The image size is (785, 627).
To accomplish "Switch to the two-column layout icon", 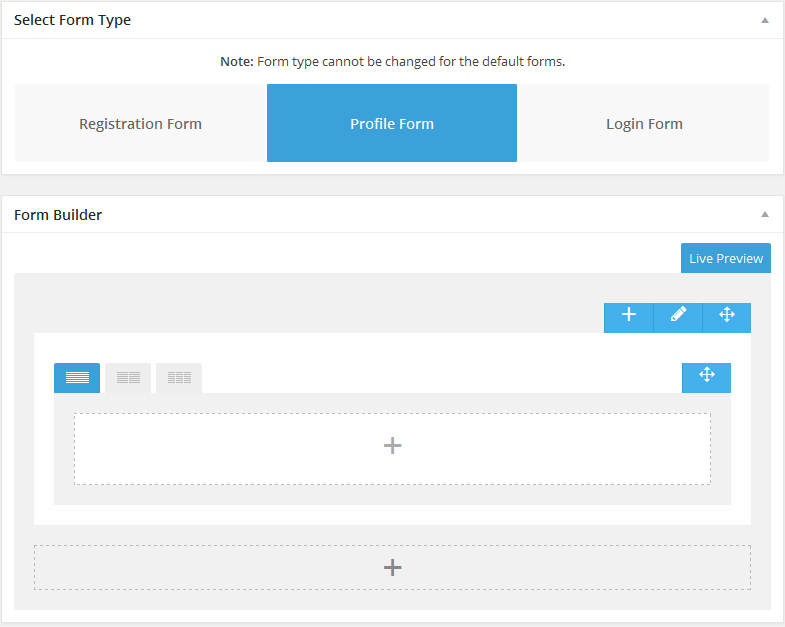I will (128, 378).
